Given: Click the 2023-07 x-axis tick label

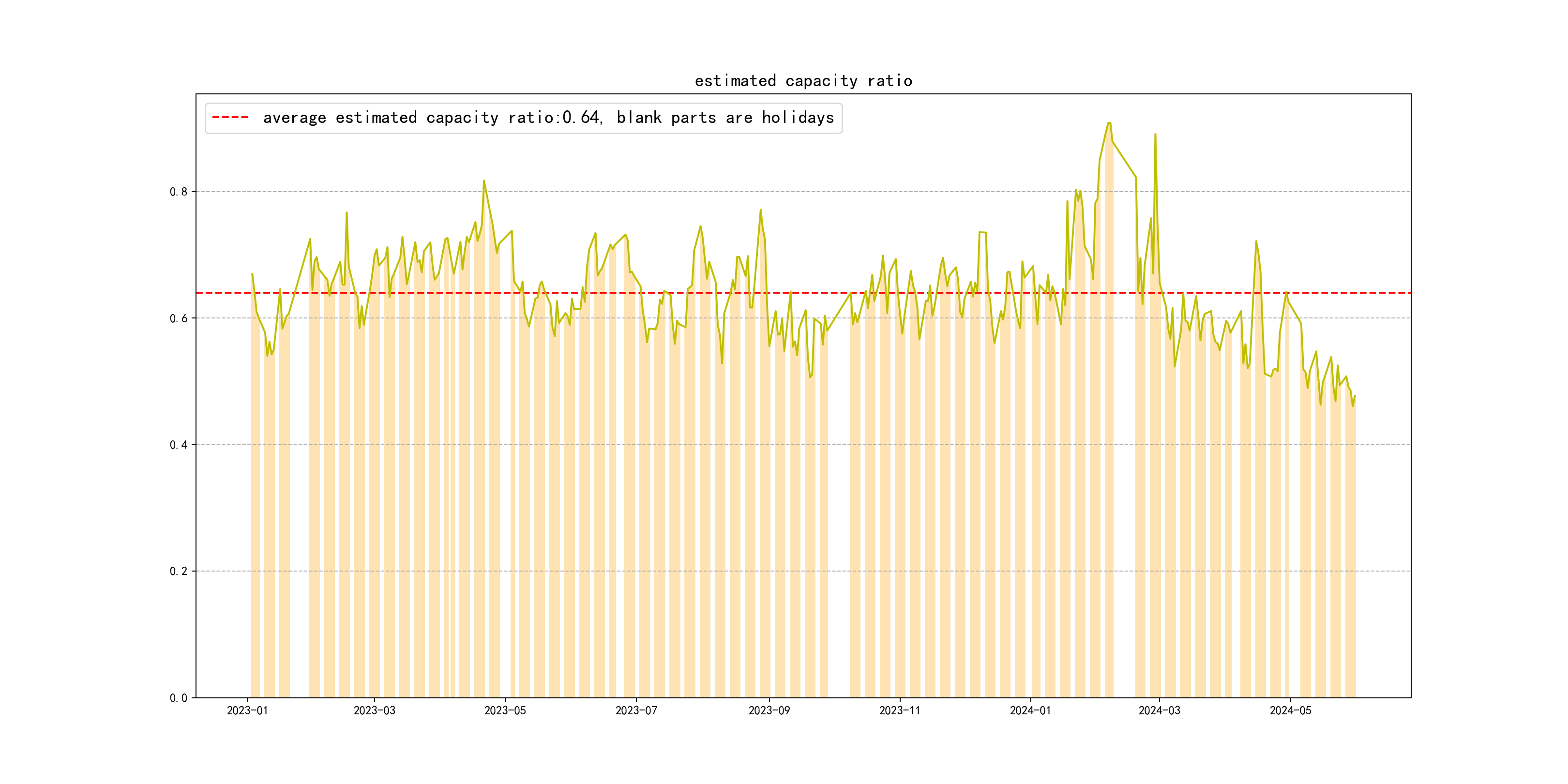Looking at the screenshot, I should [636, 710].
